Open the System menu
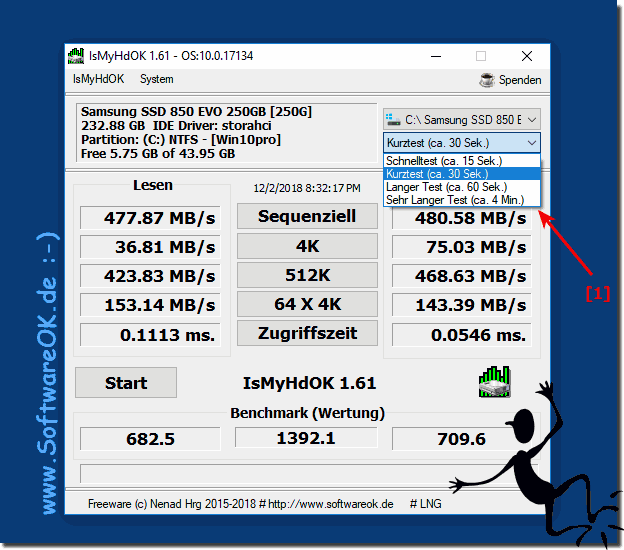The height and width of the screenshot is (550, 624). coord(156,79)
